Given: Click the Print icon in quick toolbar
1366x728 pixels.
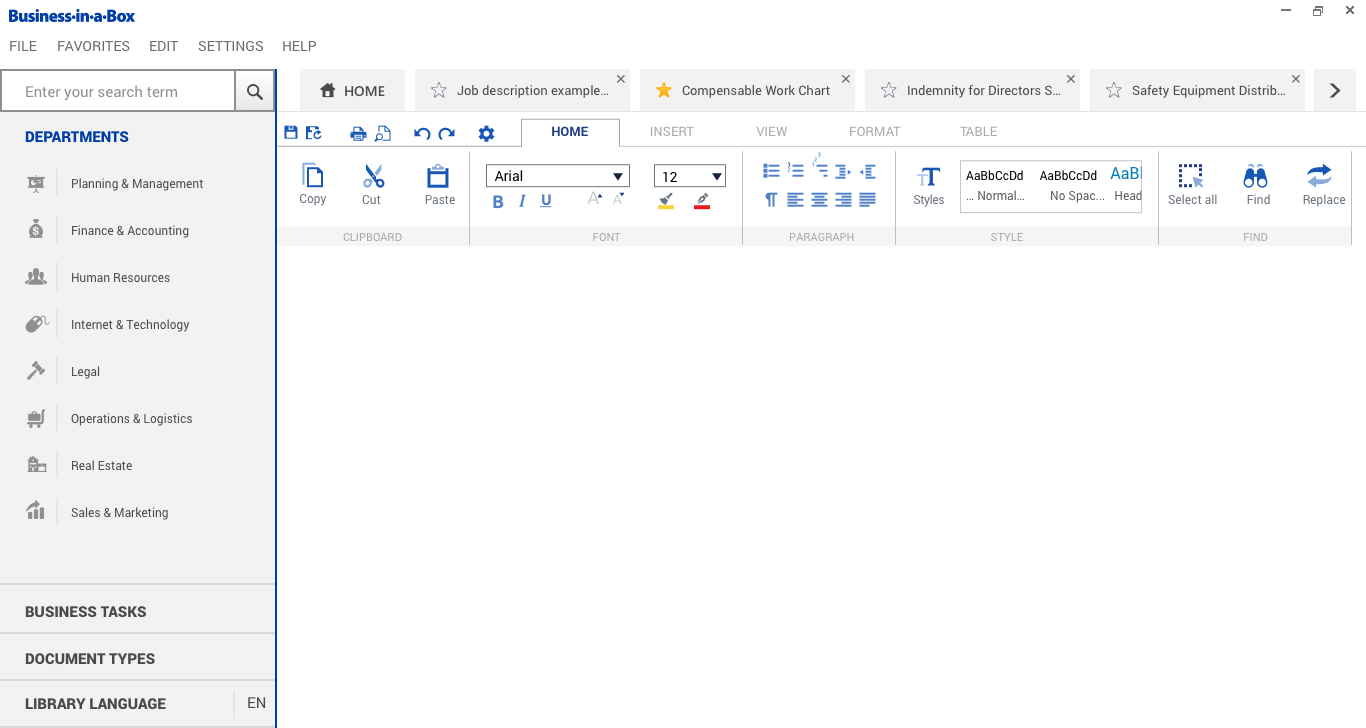Looking at the screenshot, I should coord(358,133).
